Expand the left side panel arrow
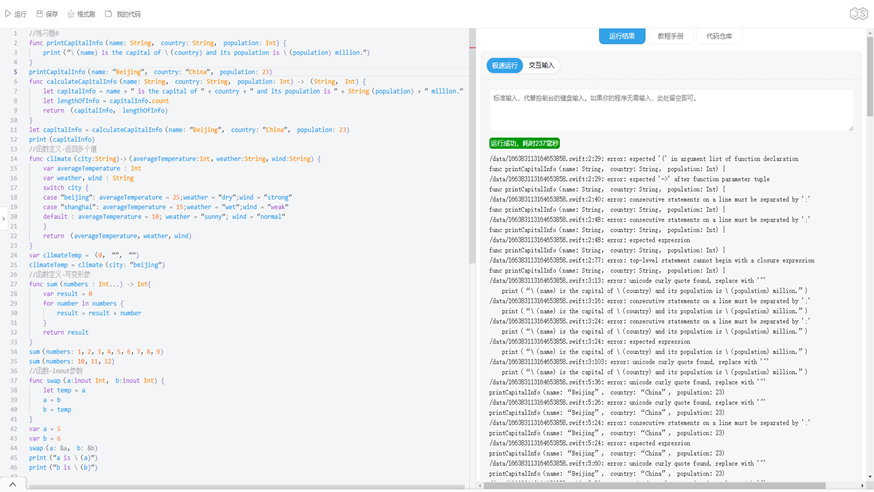This screenshot has width=874, height=492. click(x=3, y=218)
